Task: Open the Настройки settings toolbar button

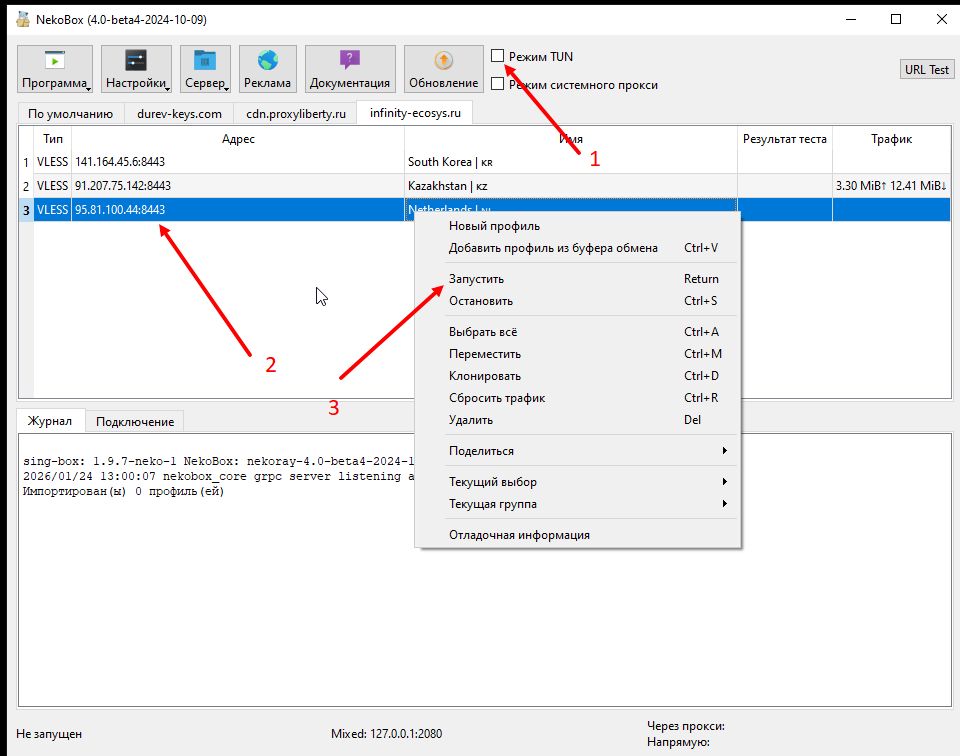Action: (135, 70)
